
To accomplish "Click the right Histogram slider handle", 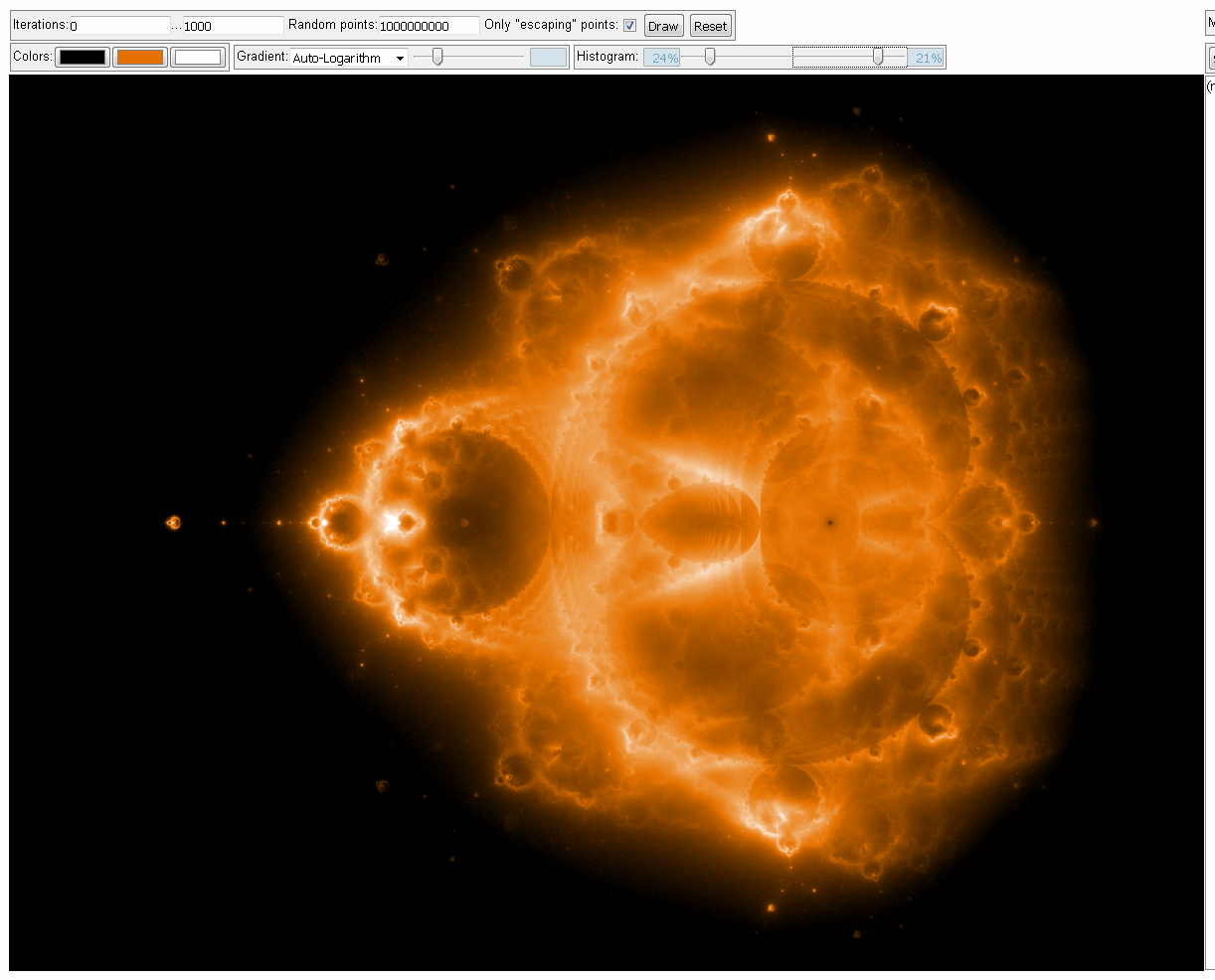I will point(877,58).
